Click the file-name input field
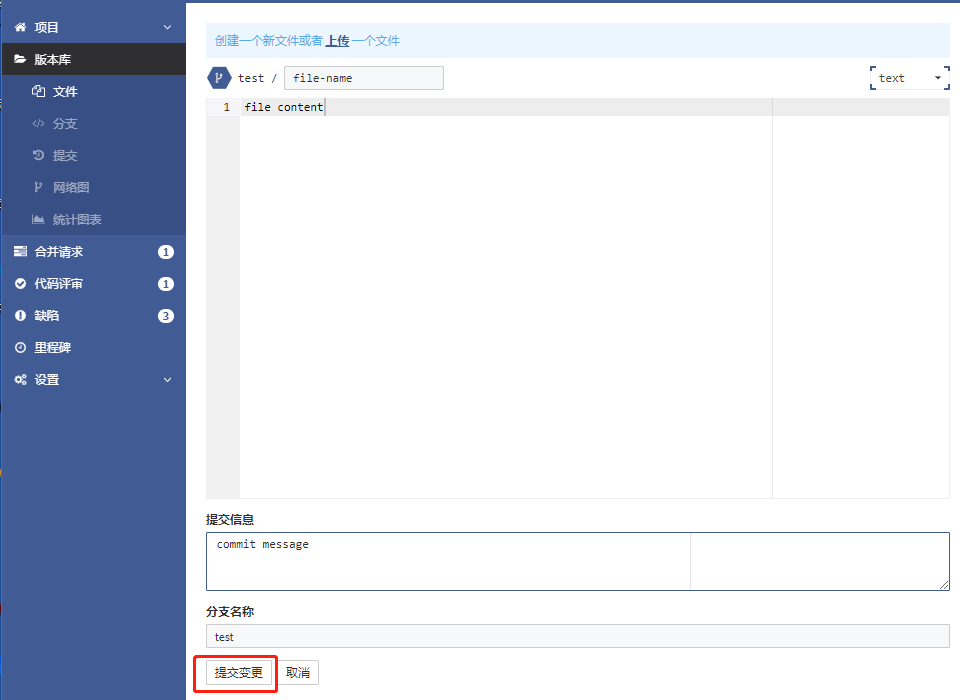The width and height of the screenshot is (960, 700). (364, 78)
